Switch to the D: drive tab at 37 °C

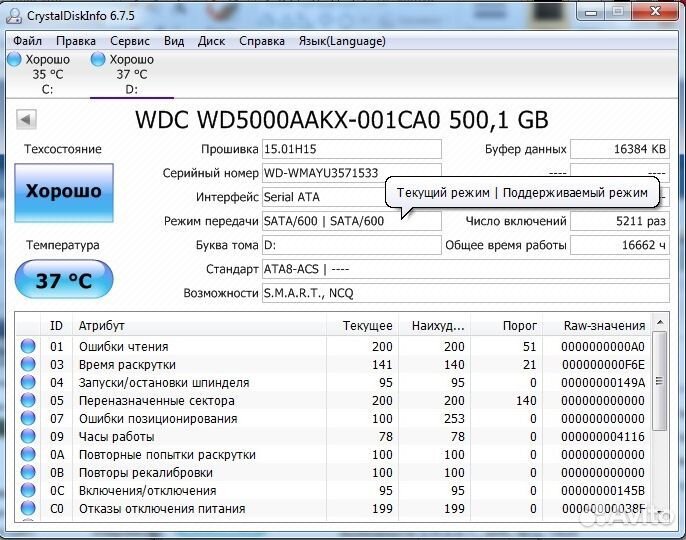pos(131,74)
